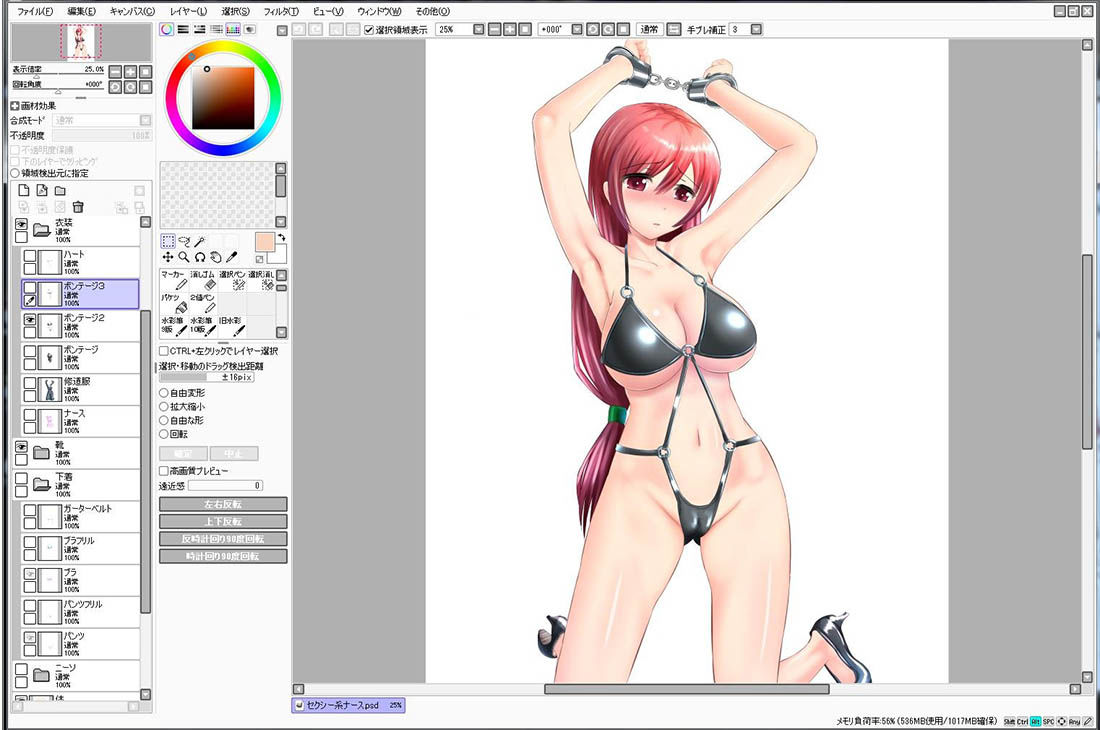Open the zoom percentage dropdown

pyautogui.click(x=478, y=29)
